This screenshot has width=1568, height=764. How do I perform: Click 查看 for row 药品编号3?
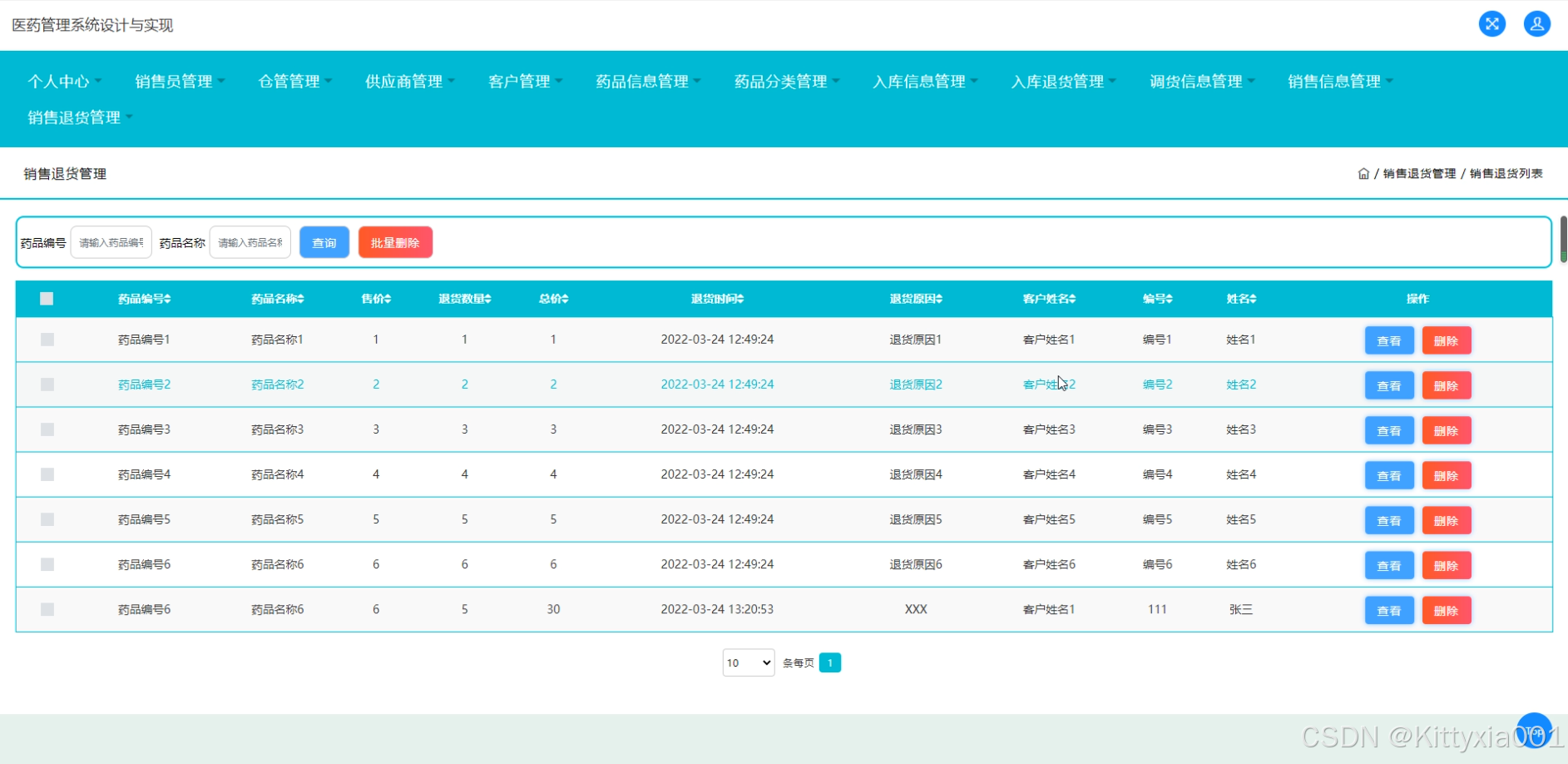[1389, 430]
